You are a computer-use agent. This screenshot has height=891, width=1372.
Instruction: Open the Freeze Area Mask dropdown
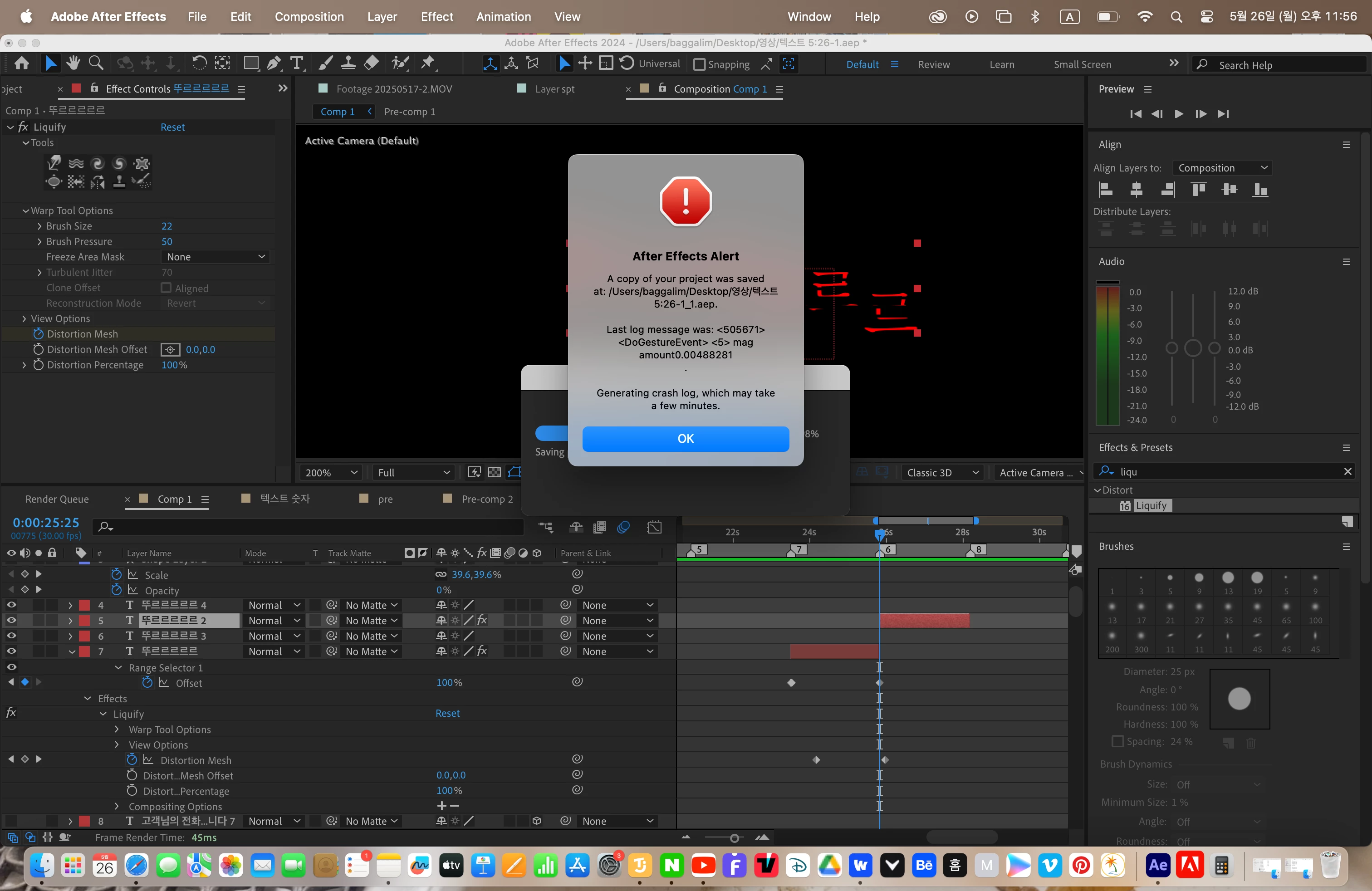[x=215, y=257]
